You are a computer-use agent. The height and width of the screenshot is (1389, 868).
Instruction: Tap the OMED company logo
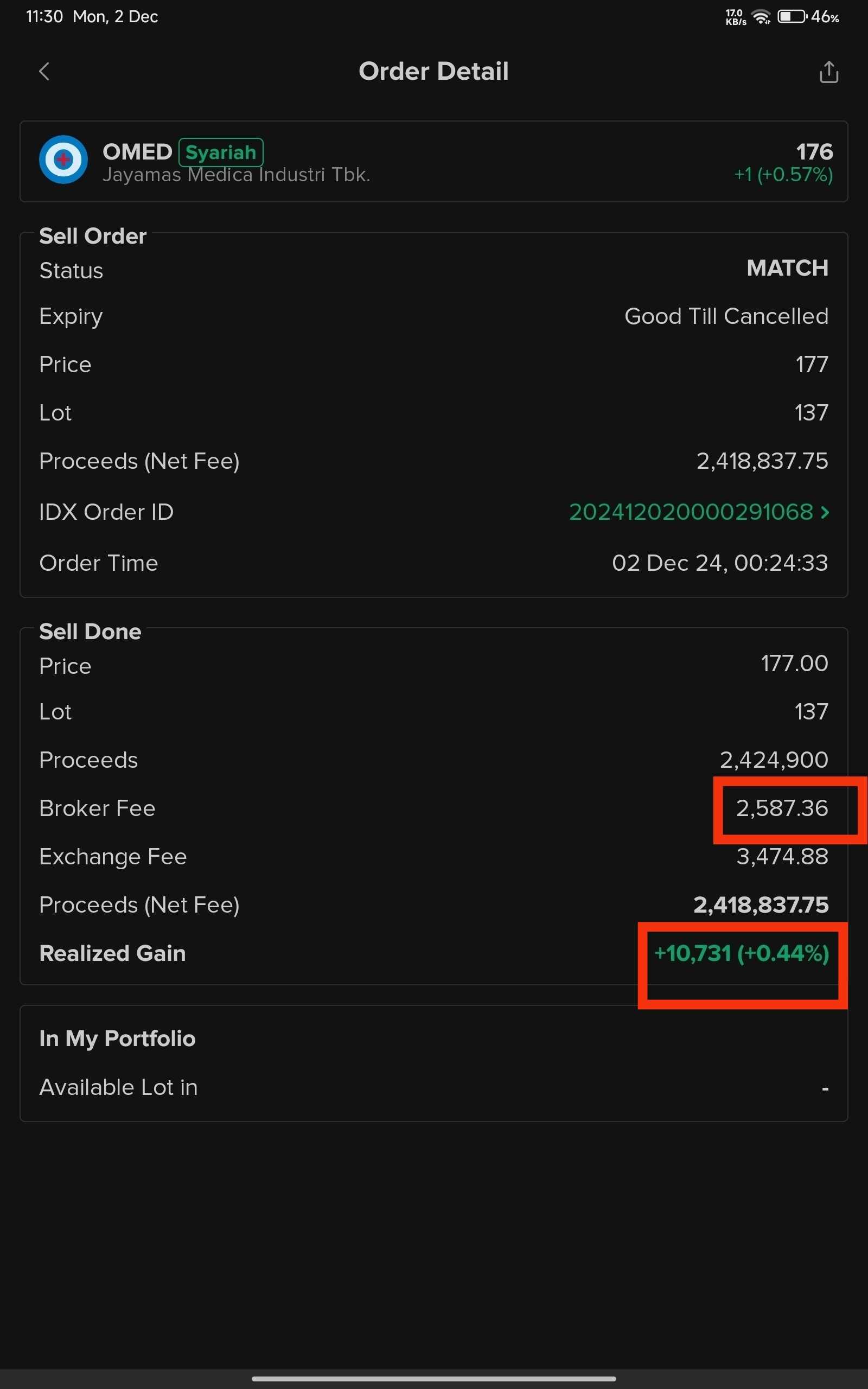[x=63, y=160]
